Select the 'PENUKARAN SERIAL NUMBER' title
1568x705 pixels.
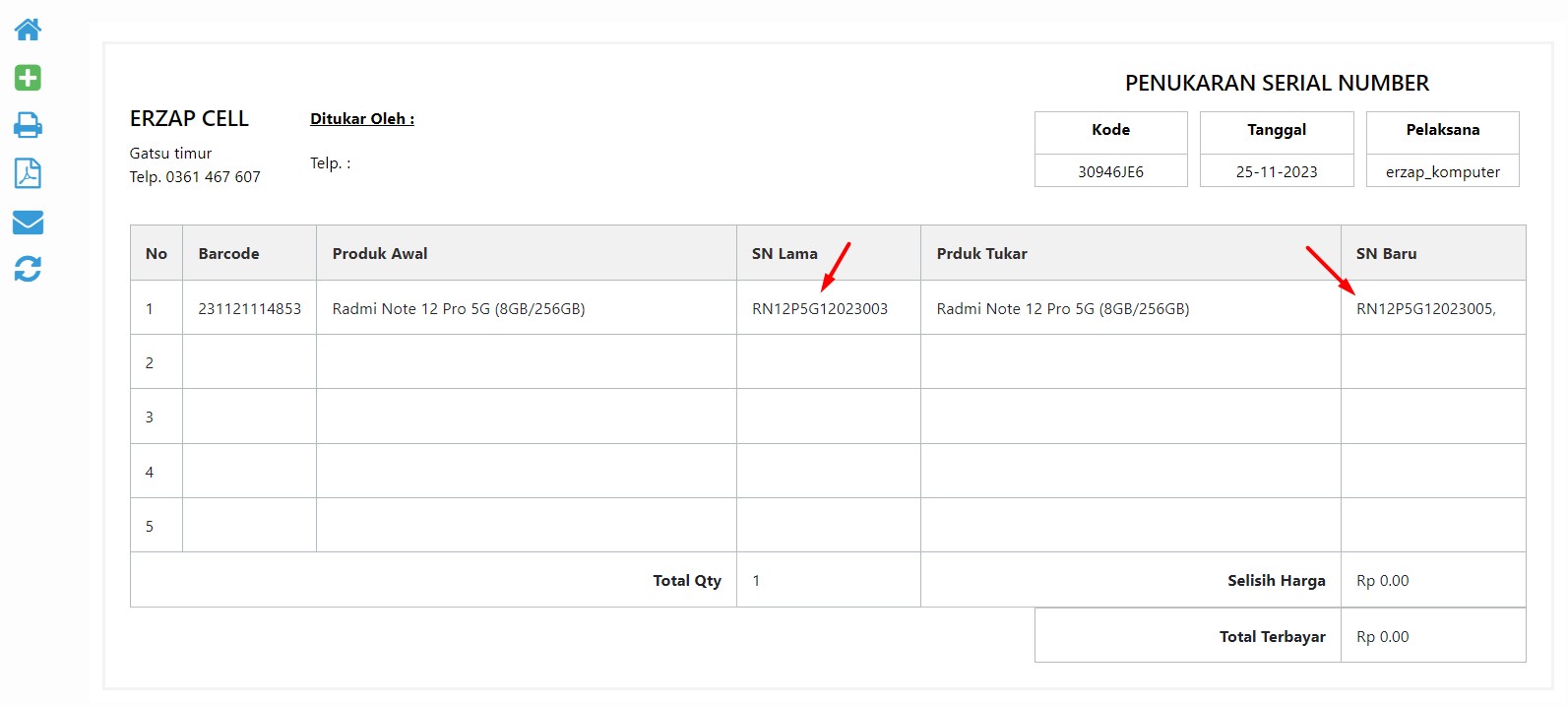1277,84
